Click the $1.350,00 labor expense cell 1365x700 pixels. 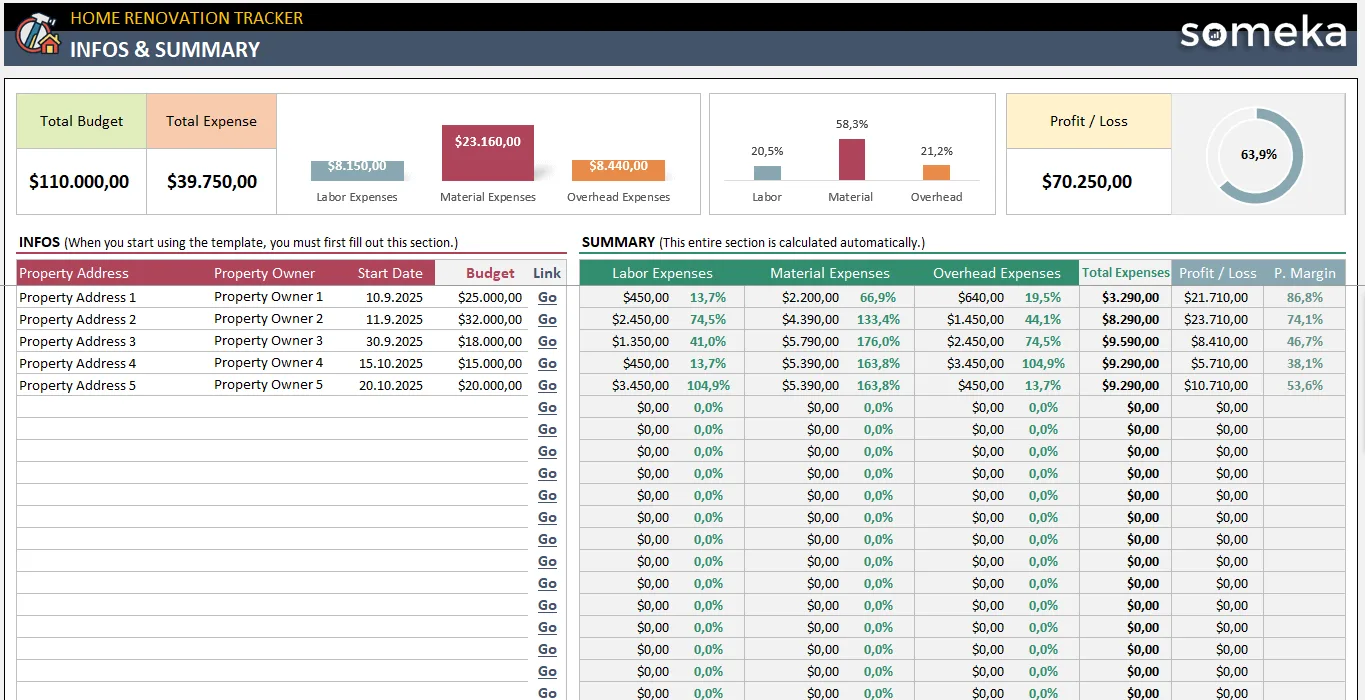(x=638, y=341)
